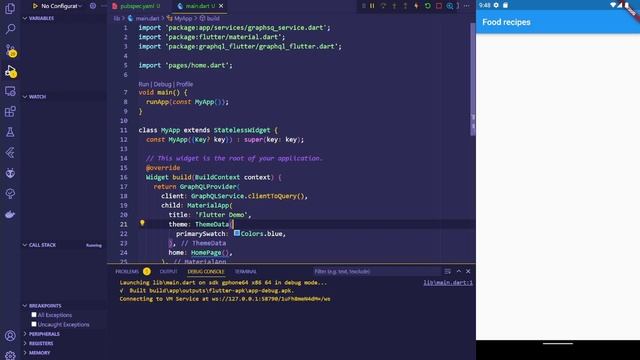Click Step Into in debug toolbar
This screenshot has width=640, height=360.
(x=394, y=6)
